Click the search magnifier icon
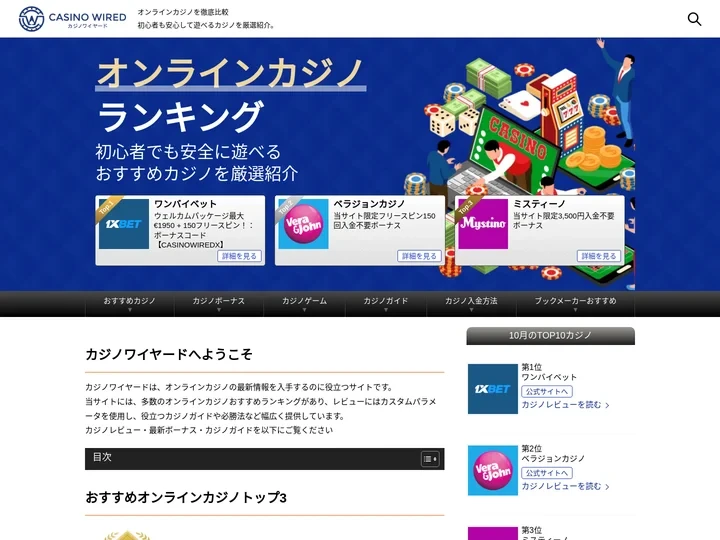The image size is (720, 540). [x=694, y=19]
